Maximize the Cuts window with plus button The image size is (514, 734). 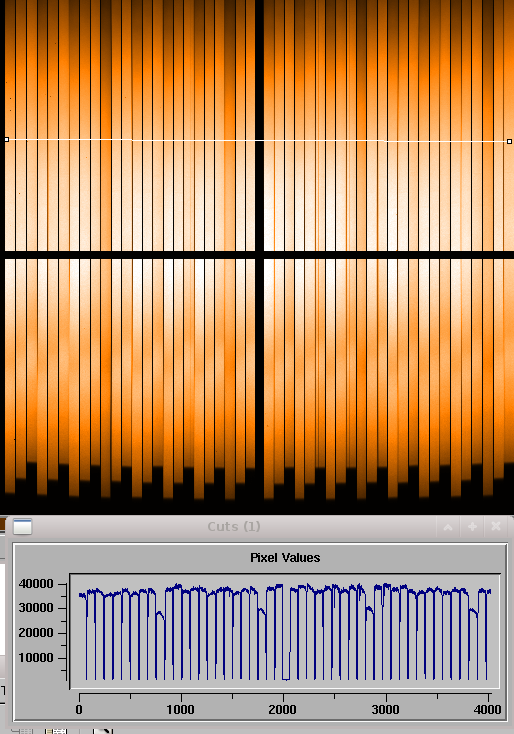[472, 527]
